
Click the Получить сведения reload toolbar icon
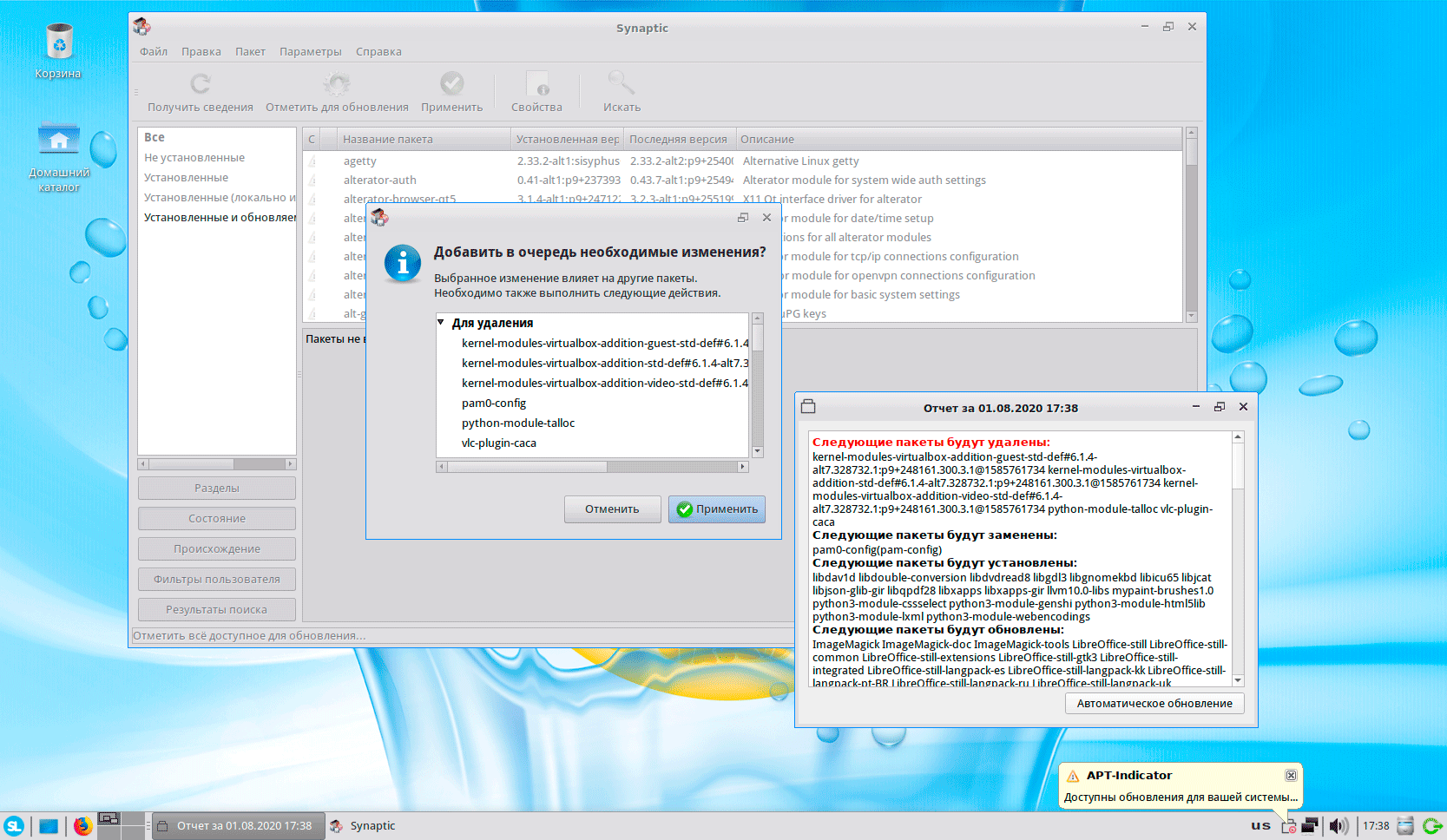[201, 84]
